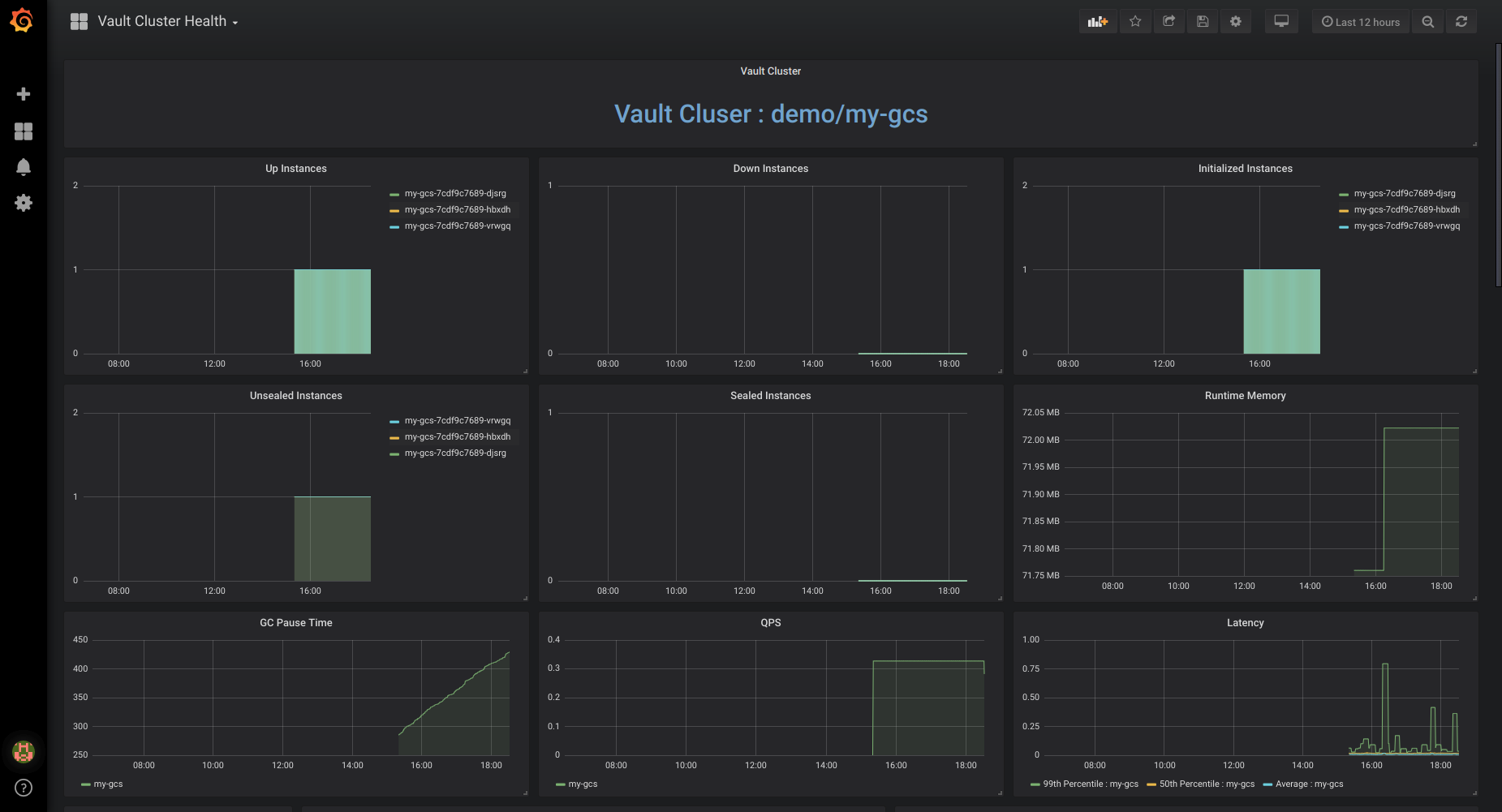Open the share dashboard icon
This screenshot has height=812, width=1502.
[1168, 21]
